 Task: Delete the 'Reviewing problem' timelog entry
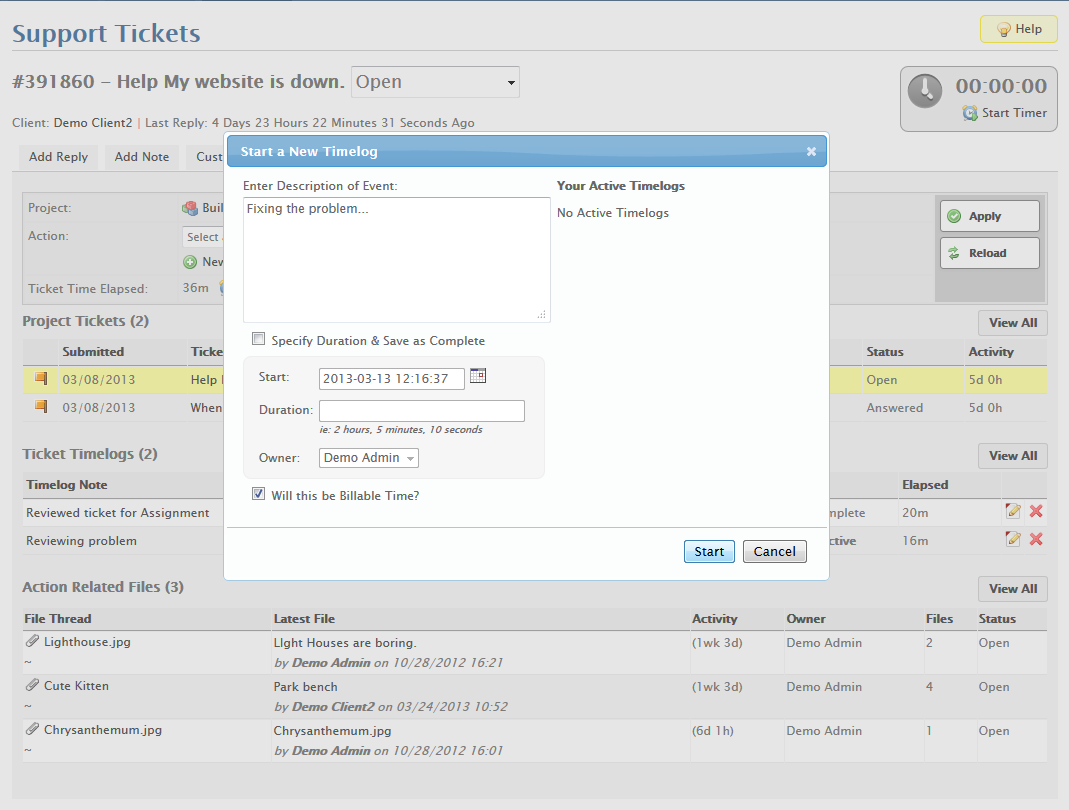[1036, 539]
